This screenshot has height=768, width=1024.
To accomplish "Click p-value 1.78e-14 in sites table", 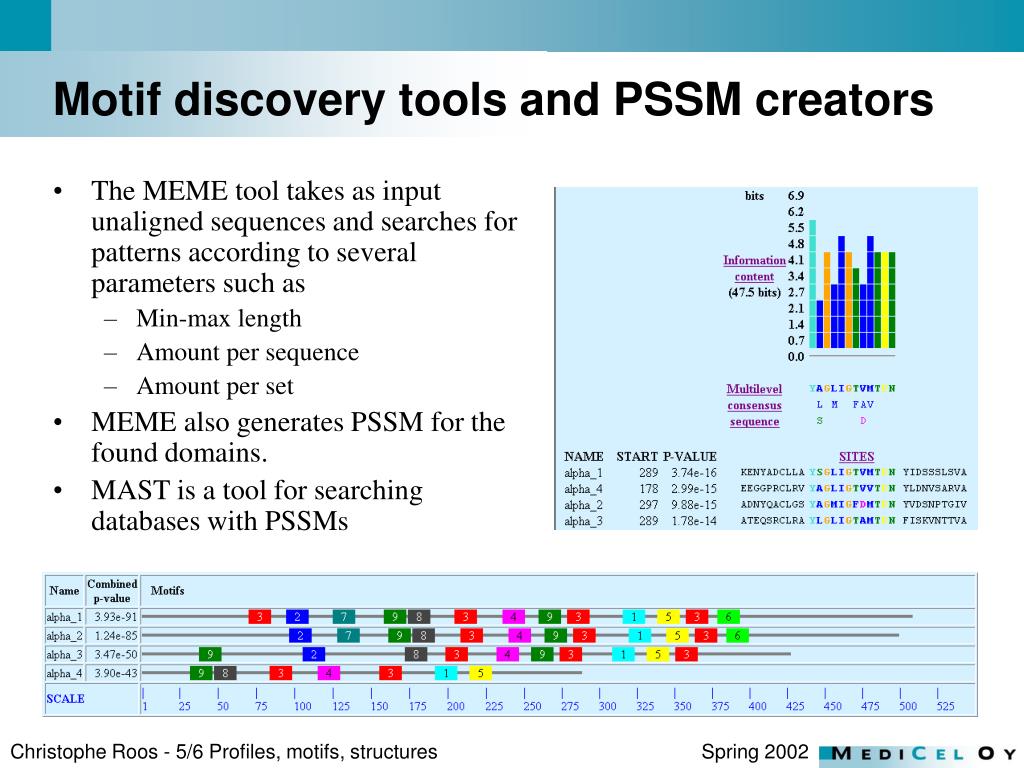I will click(694, 521).
